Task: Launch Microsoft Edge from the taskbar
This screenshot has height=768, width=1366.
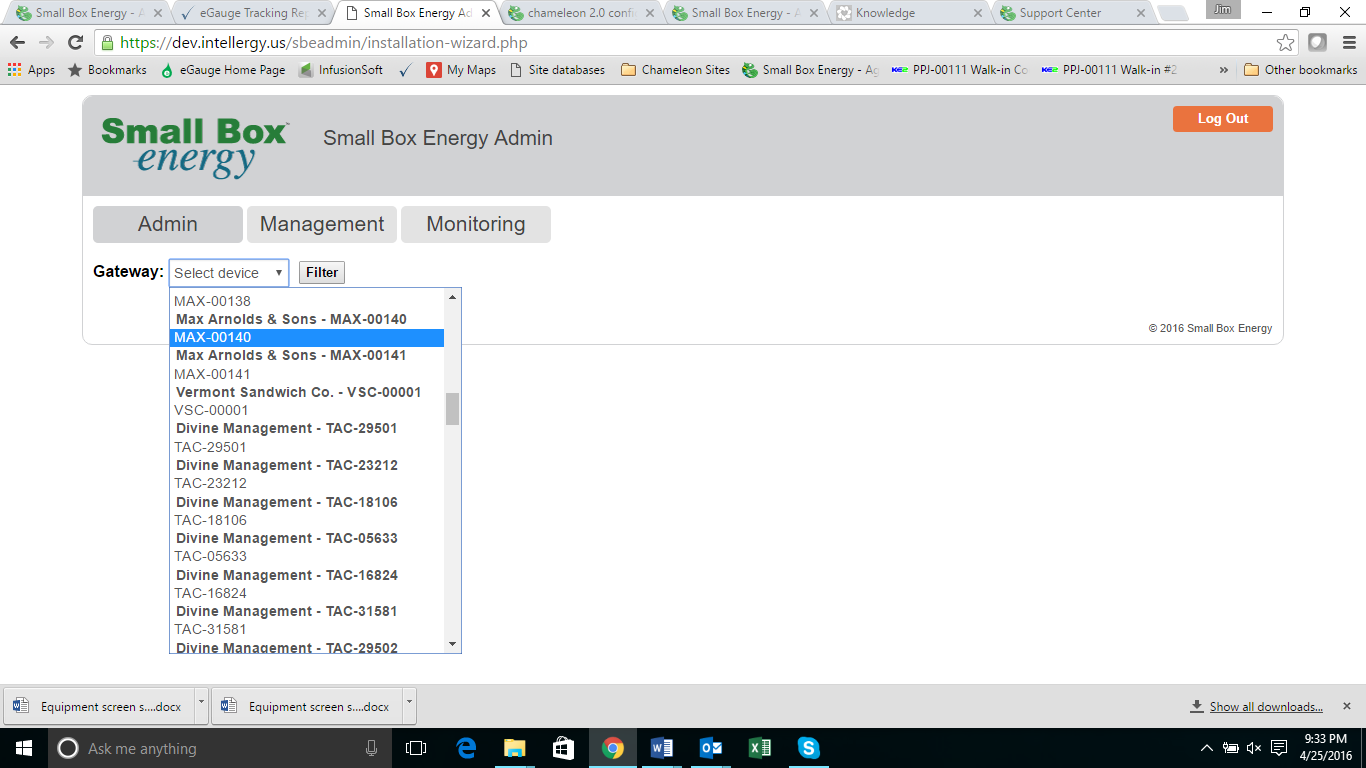Action: point(466,748)
